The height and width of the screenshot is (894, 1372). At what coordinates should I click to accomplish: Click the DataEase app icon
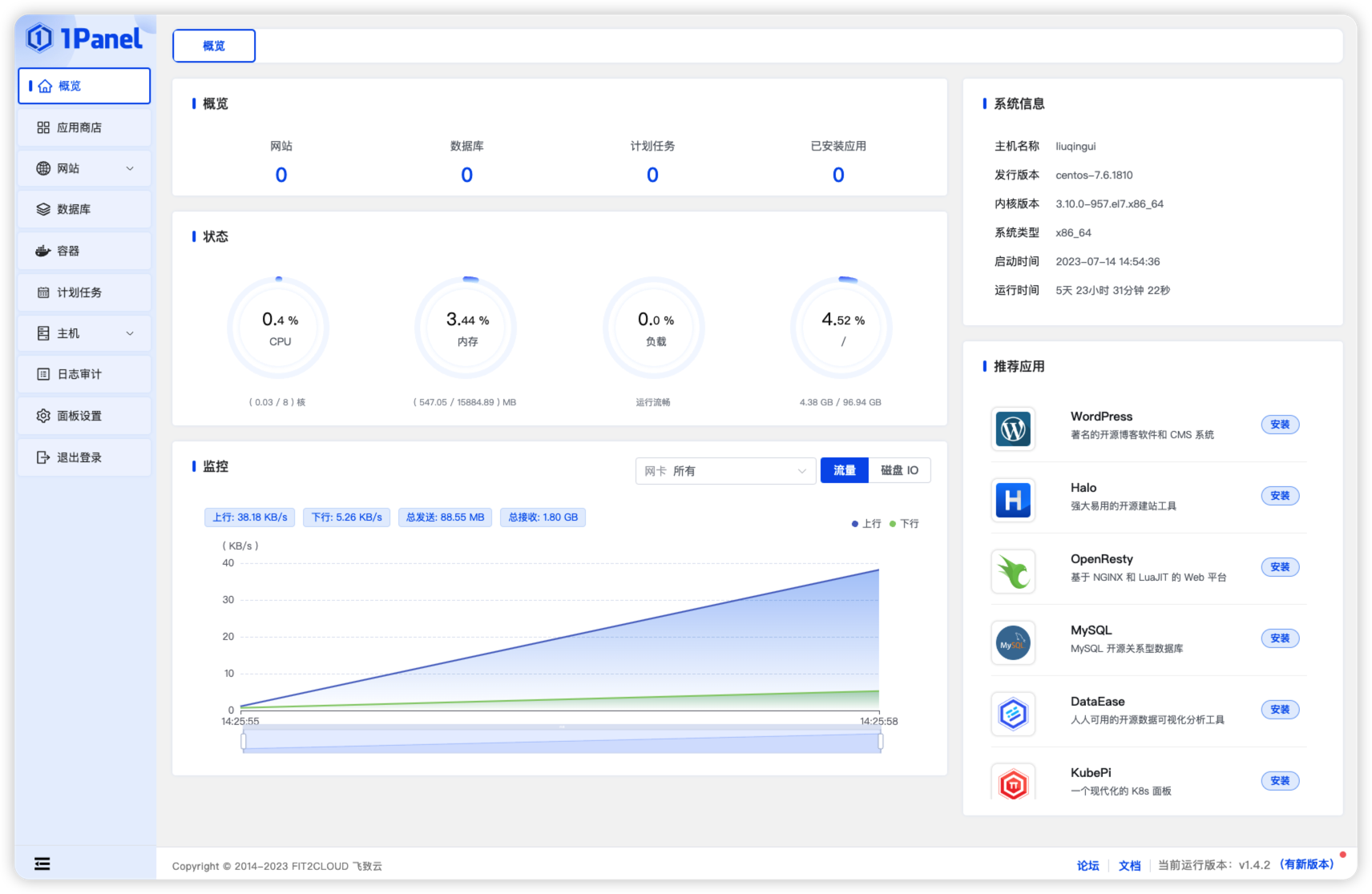(1013, 714)
